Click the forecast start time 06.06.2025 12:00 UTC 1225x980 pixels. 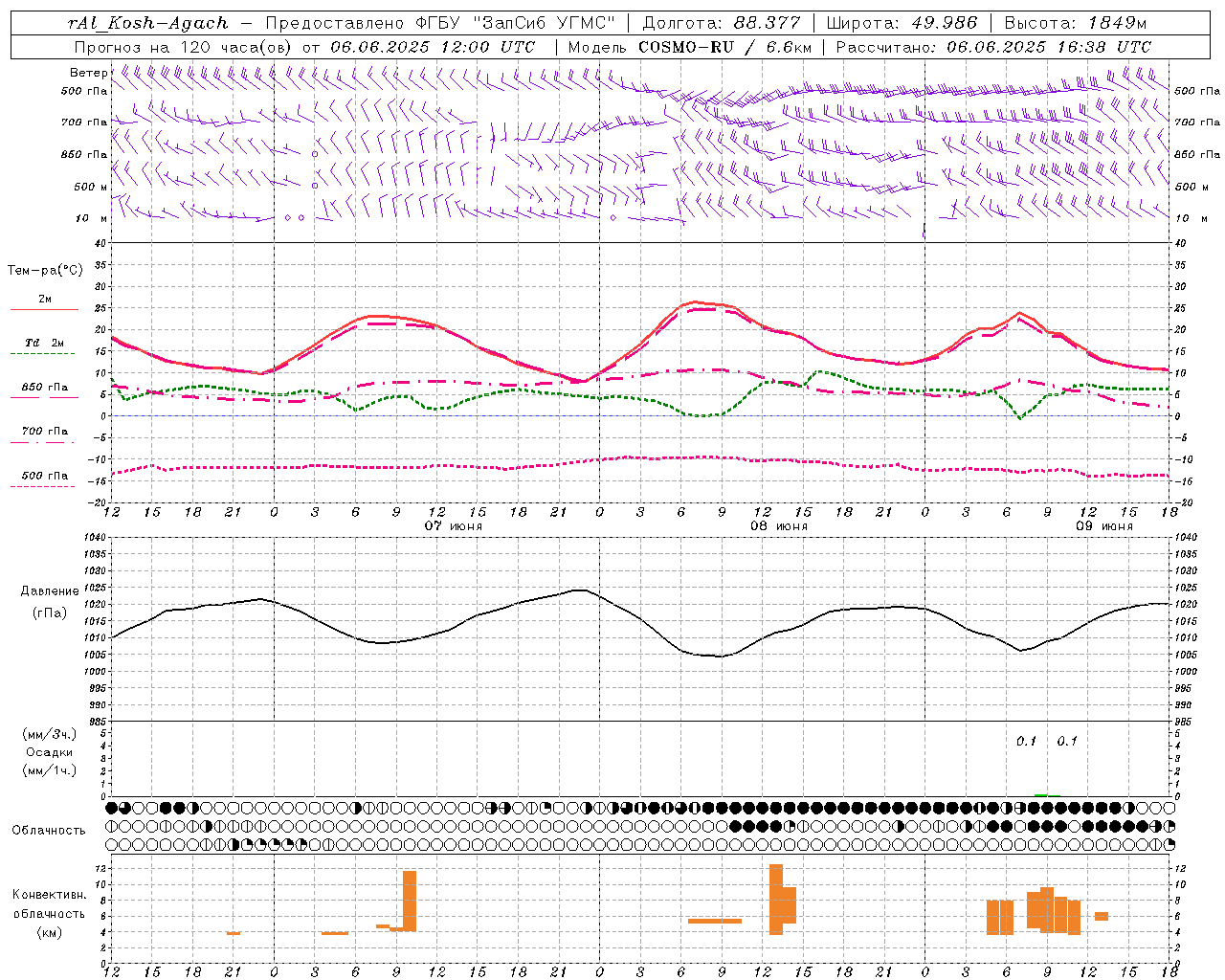tap(433, 47)
